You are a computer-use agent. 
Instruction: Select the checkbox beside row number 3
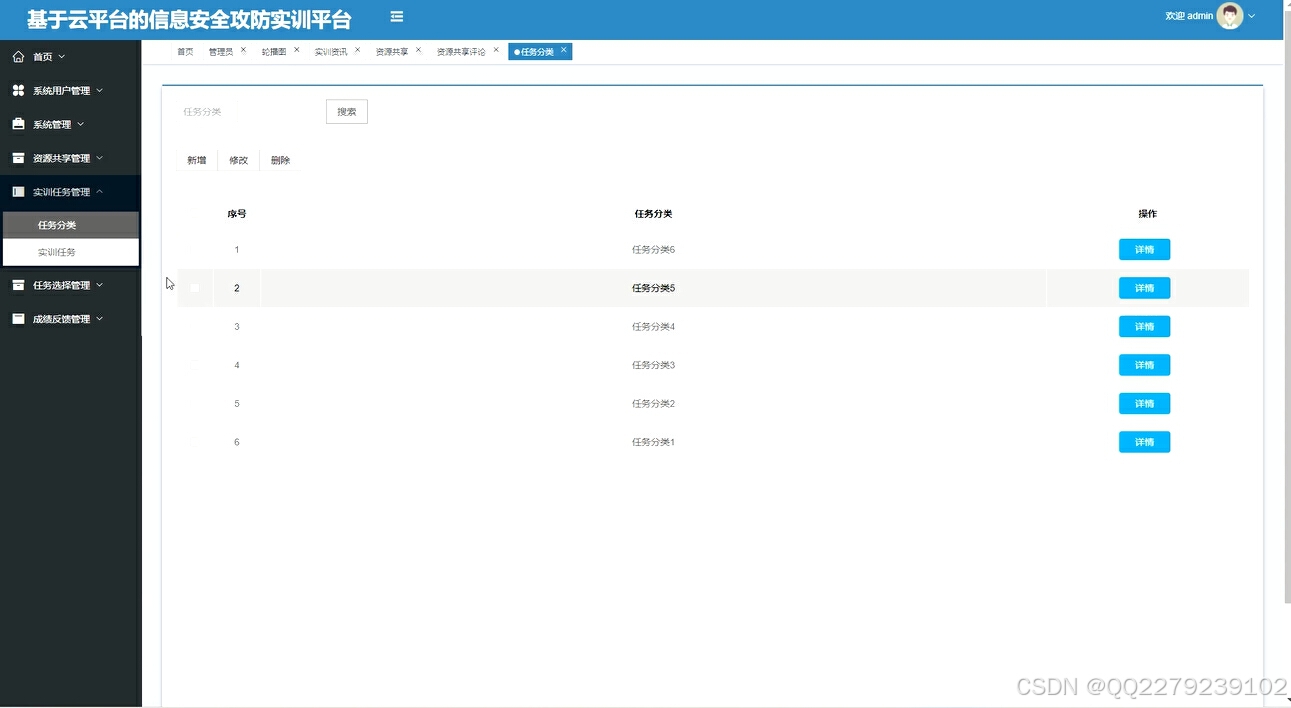pos(194,326)
